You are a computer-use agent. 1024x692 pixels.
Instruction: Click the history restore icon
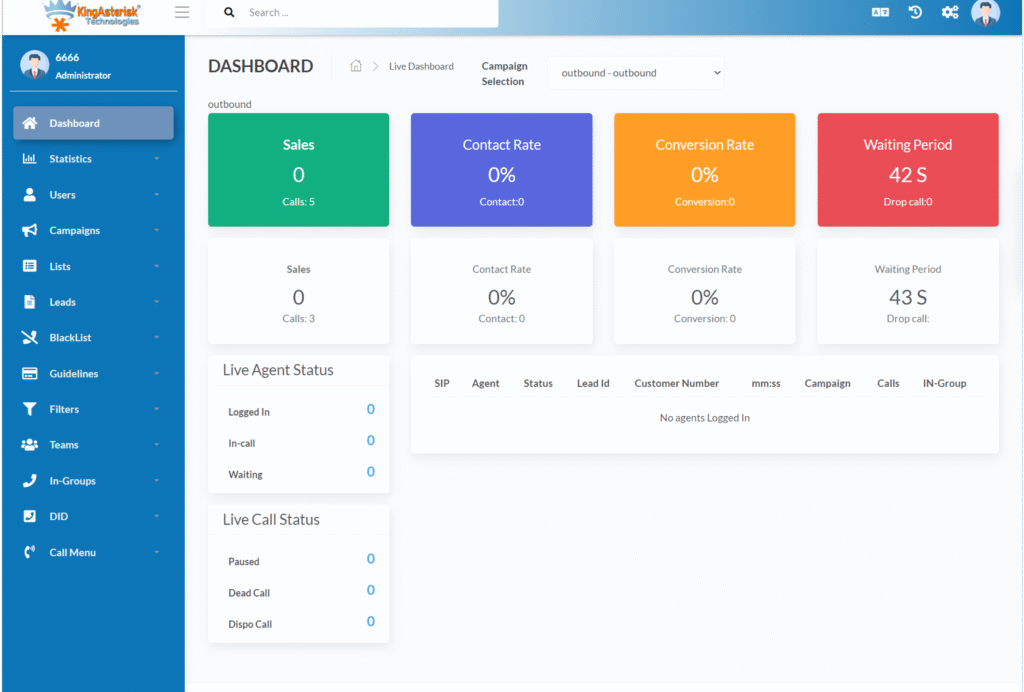(915, 12)
